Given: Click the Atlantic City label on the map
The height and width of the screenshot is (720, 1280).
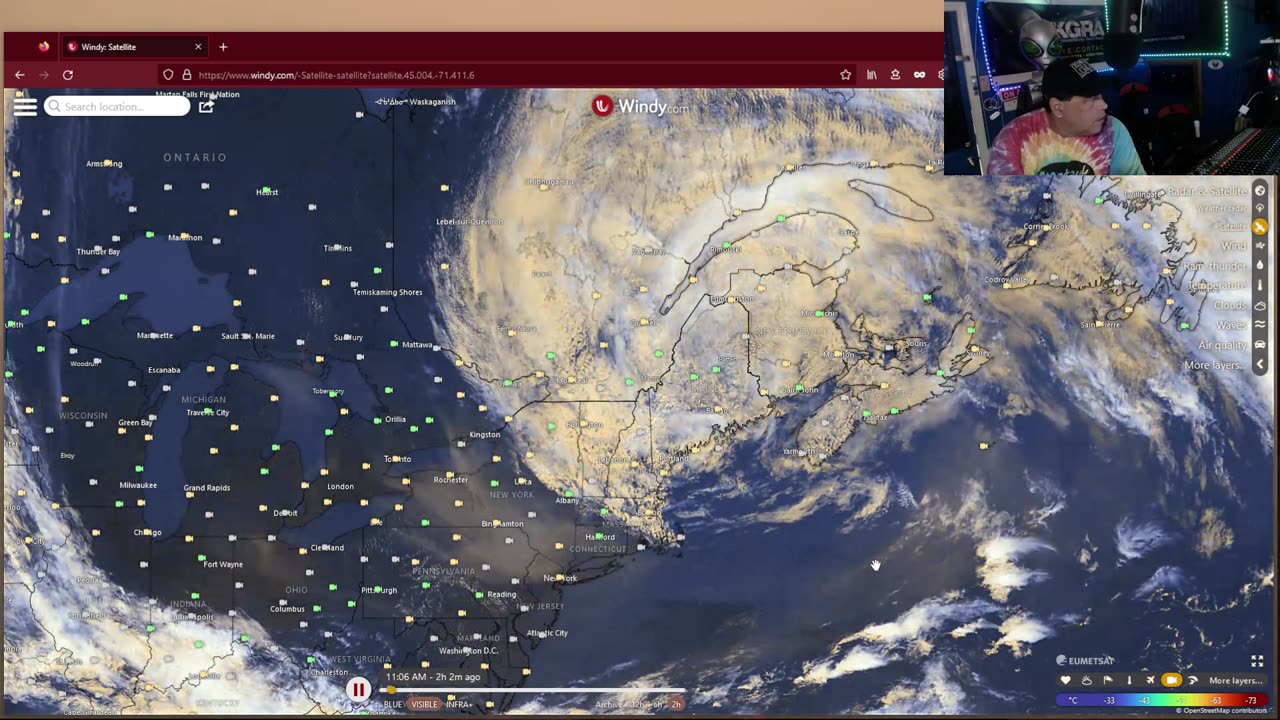Looking at the screenshot, I should coord(547,633).
